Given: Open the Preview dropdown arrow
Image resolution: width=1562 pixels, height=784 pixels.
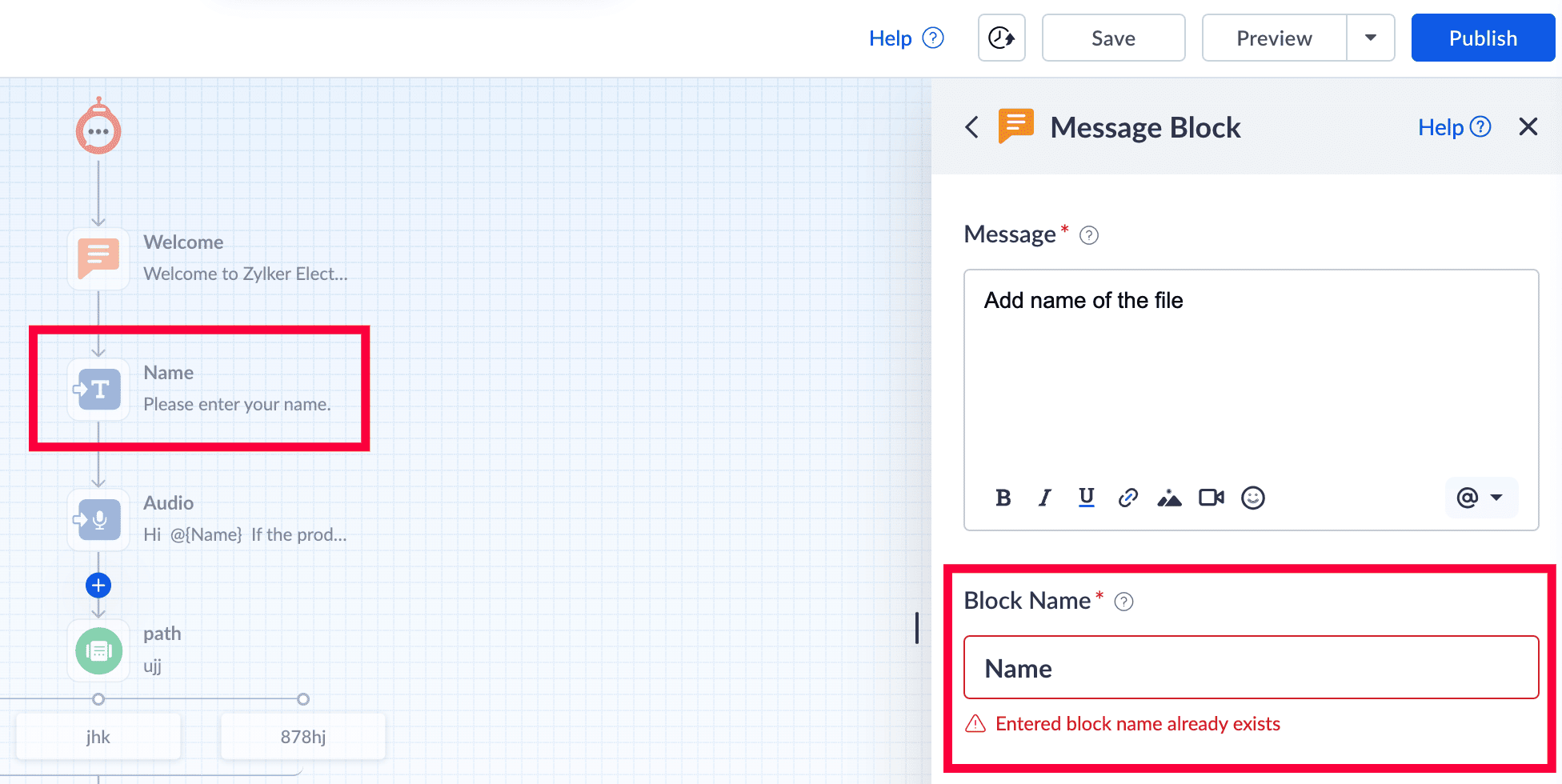Looking at the screenshot, I should [x=1370, y=38].
